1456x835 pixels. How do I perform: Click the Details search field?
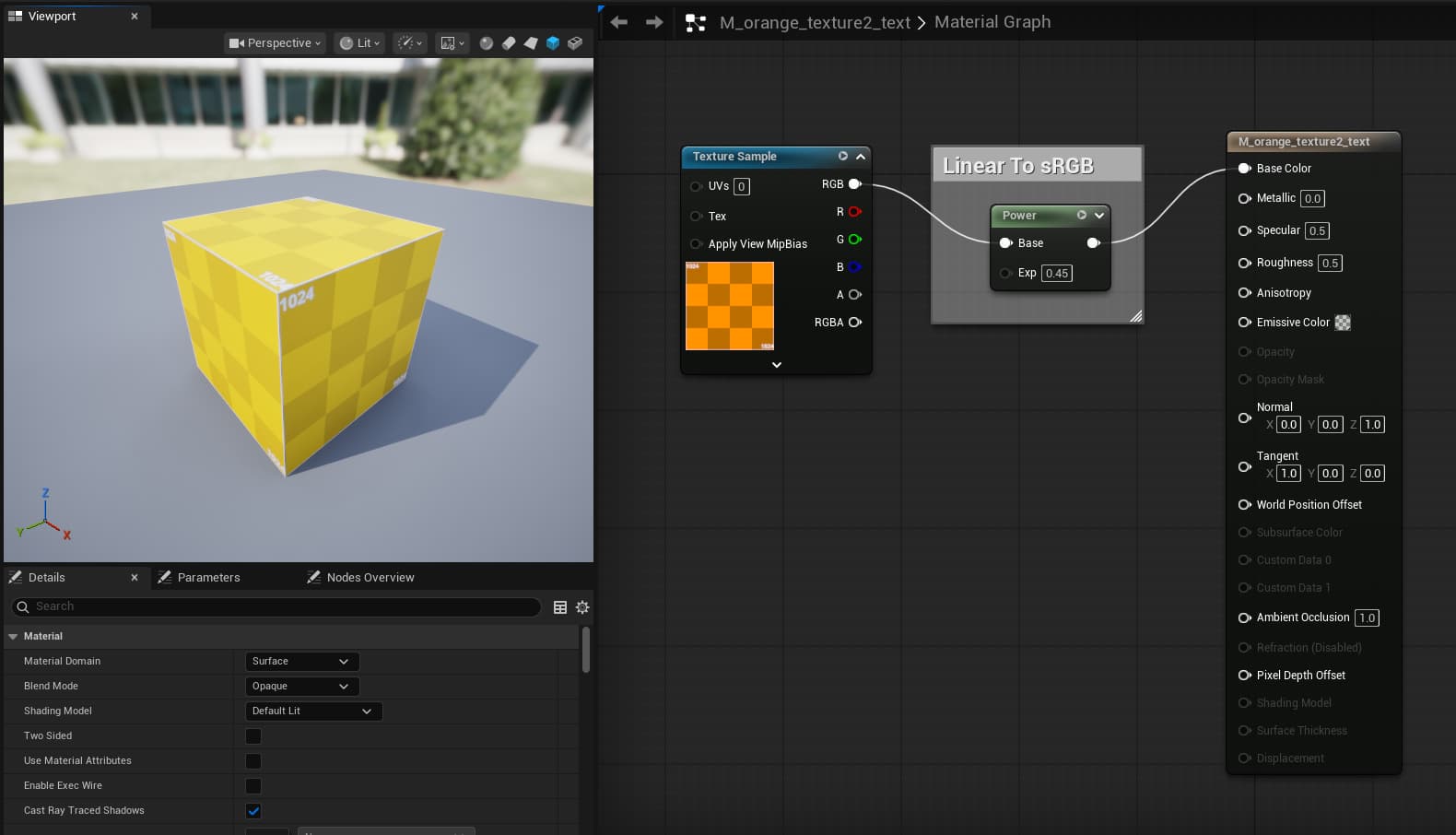coord(276,606)
